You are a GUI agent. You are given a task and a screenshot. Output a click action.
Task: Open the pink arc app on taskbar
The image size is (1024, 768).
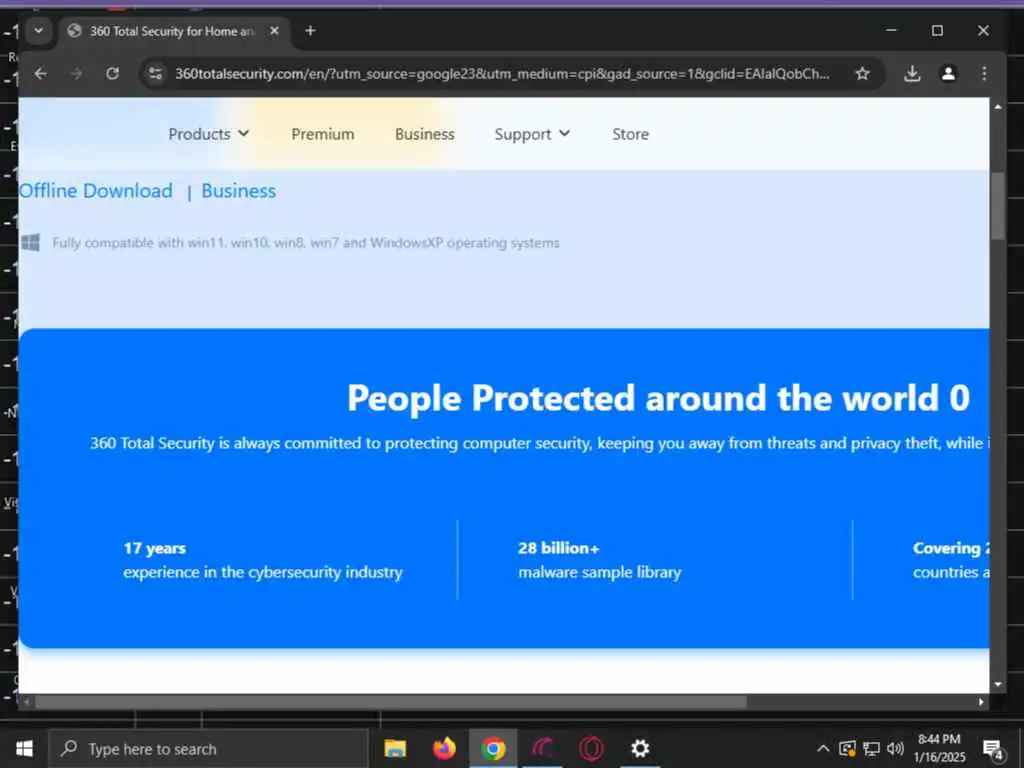coord(542,748)
